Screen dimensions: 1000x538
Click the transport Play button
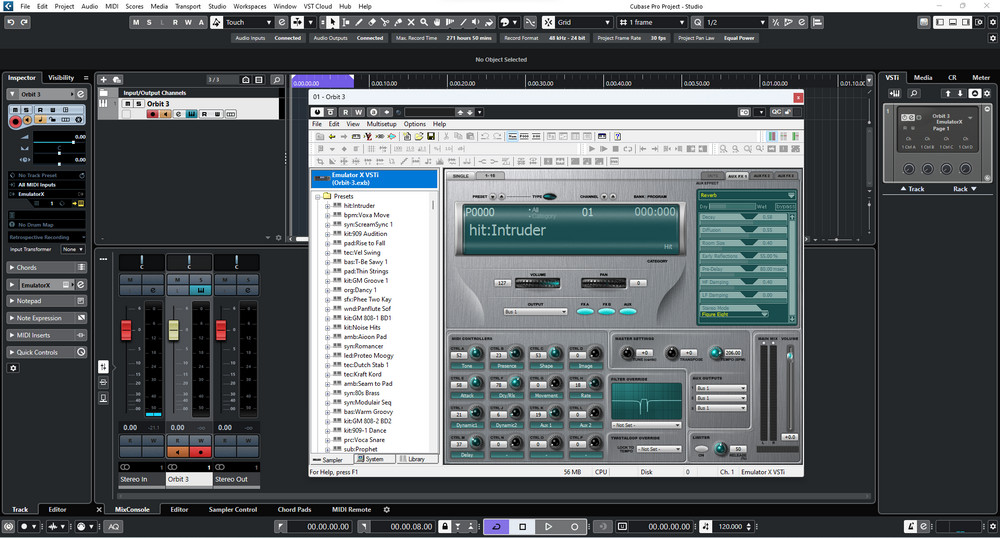pyautogui.click(x=548, y=527)
